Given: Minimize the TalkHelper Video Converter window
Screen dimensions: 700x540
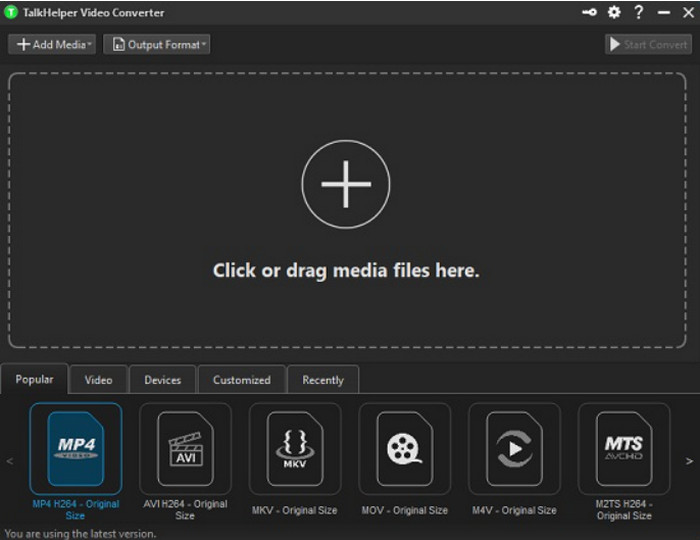Looking at the screenshot, I should click(x=664, y=12).
